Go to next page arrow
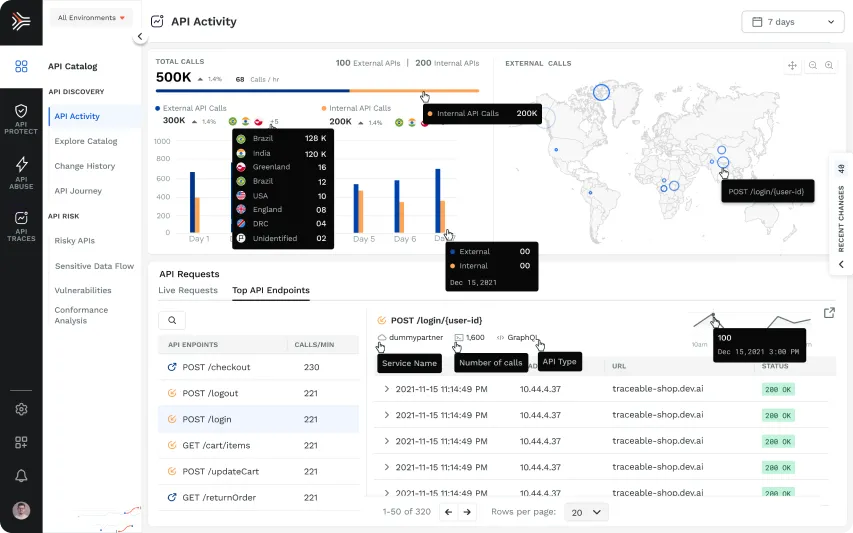 [x=467, y=512]
